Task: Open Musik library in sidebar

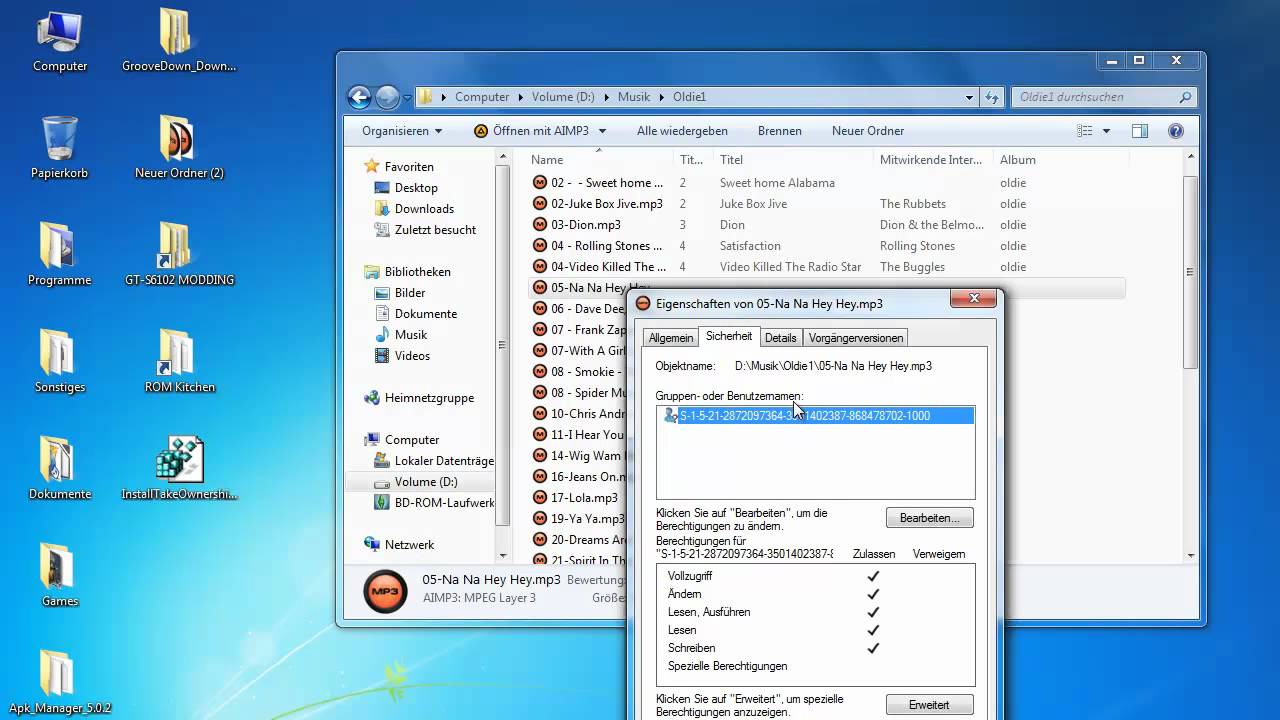Action: 411,335
